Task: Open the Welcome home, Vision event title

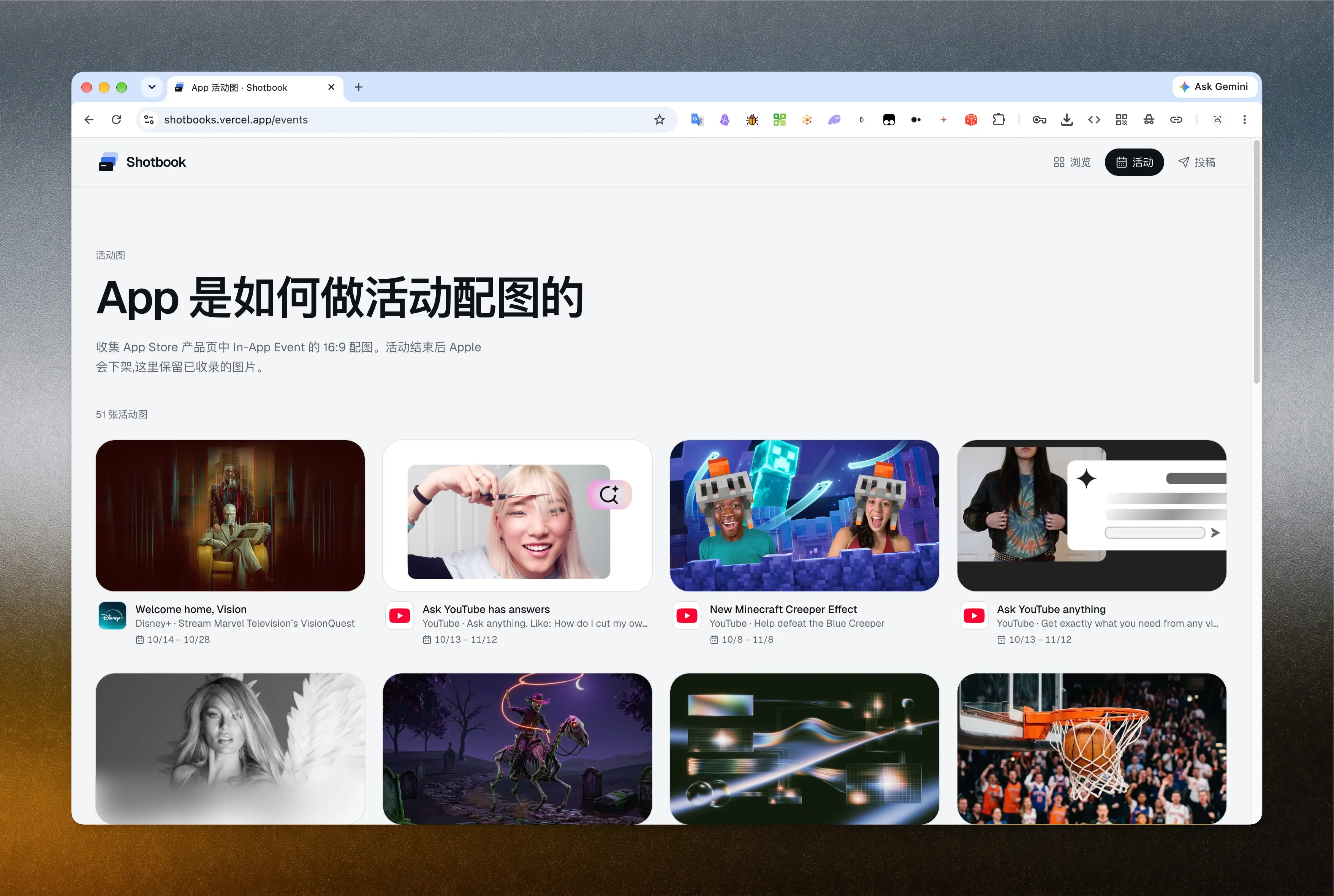Action: pyautogui.click(x=191, y=609)
